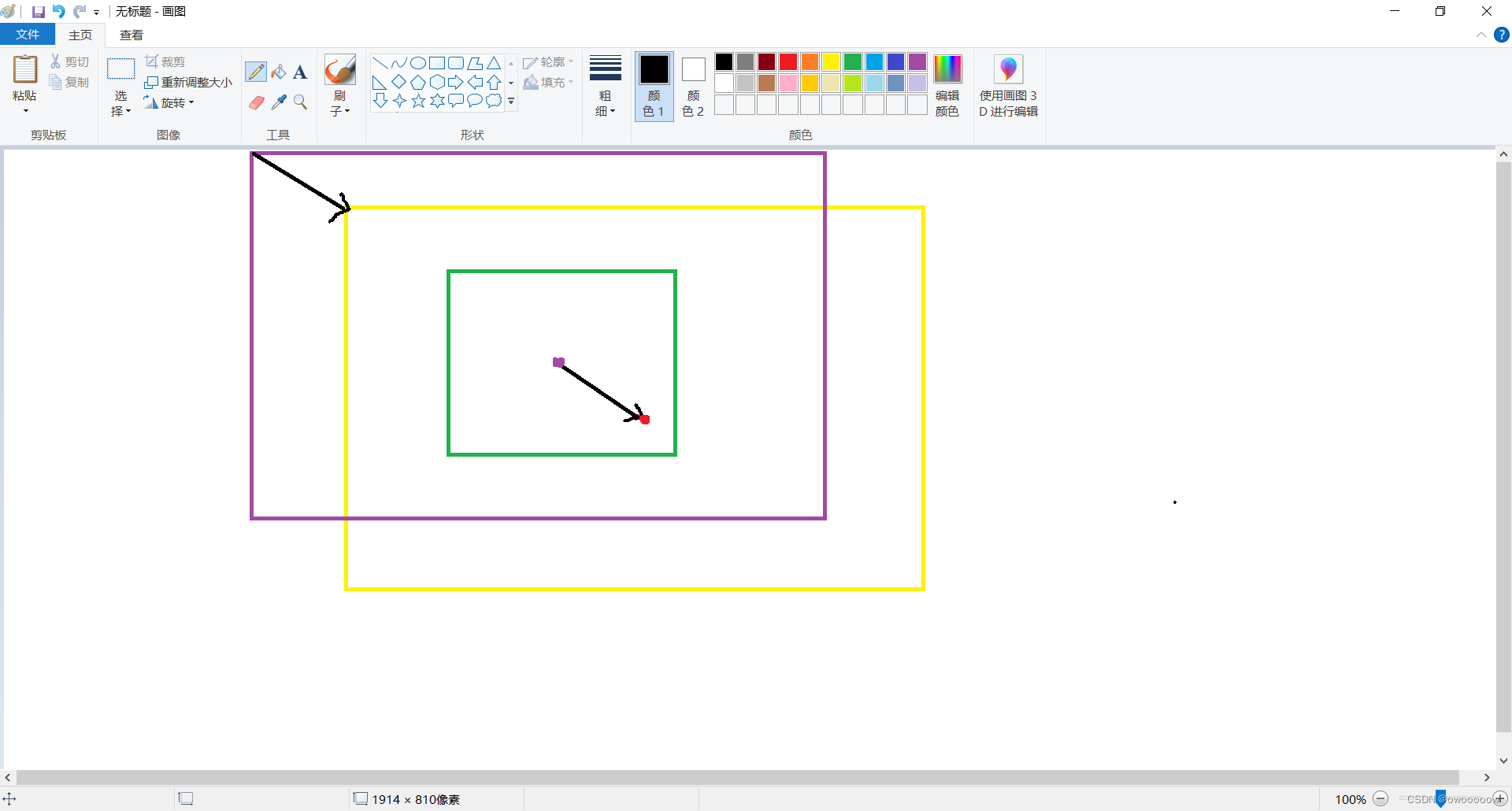Open the File (文件) menu

[x=28, y=35]
